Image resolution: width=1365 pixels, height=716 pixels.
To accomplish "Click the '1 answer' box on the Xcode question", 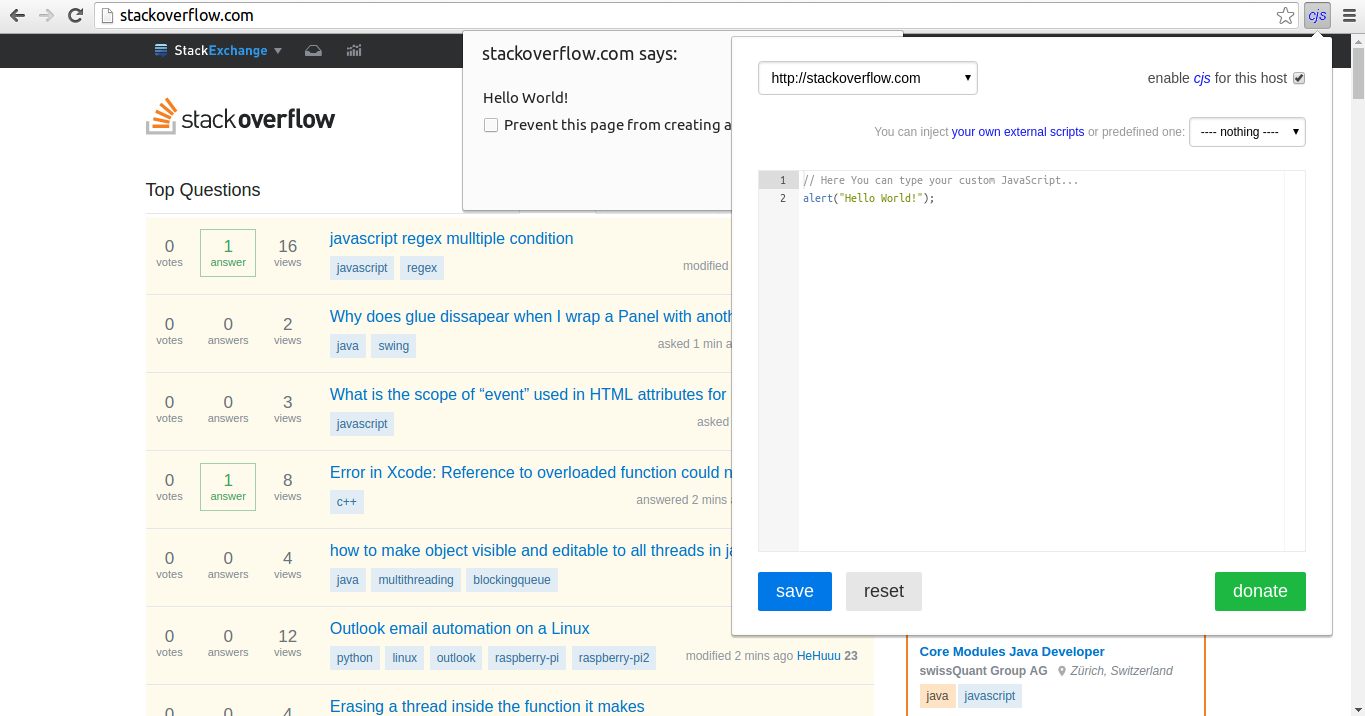I will coord(228,487).
